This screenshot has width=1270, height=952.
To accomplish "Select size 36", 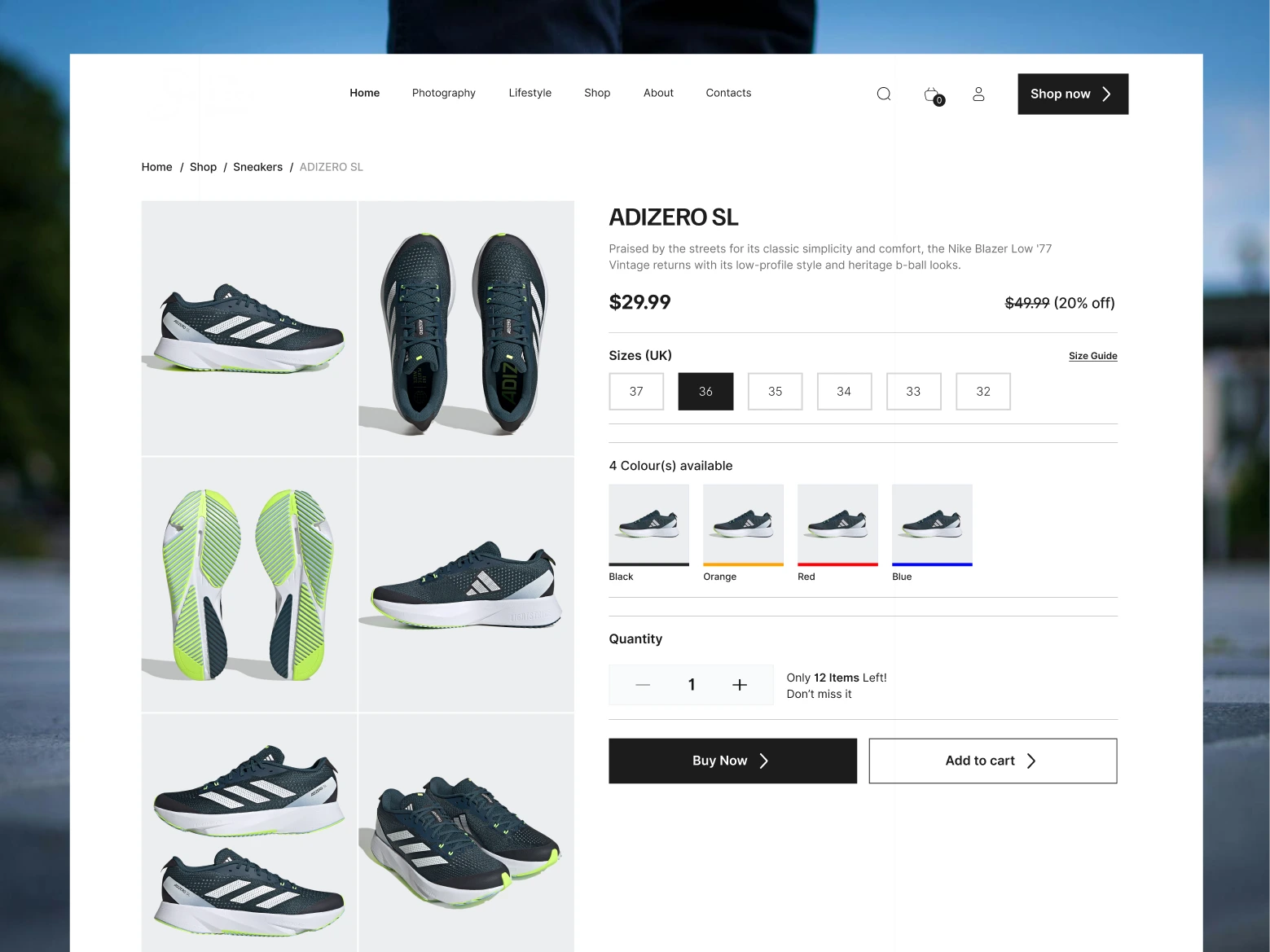I will [x=705, y=392].
